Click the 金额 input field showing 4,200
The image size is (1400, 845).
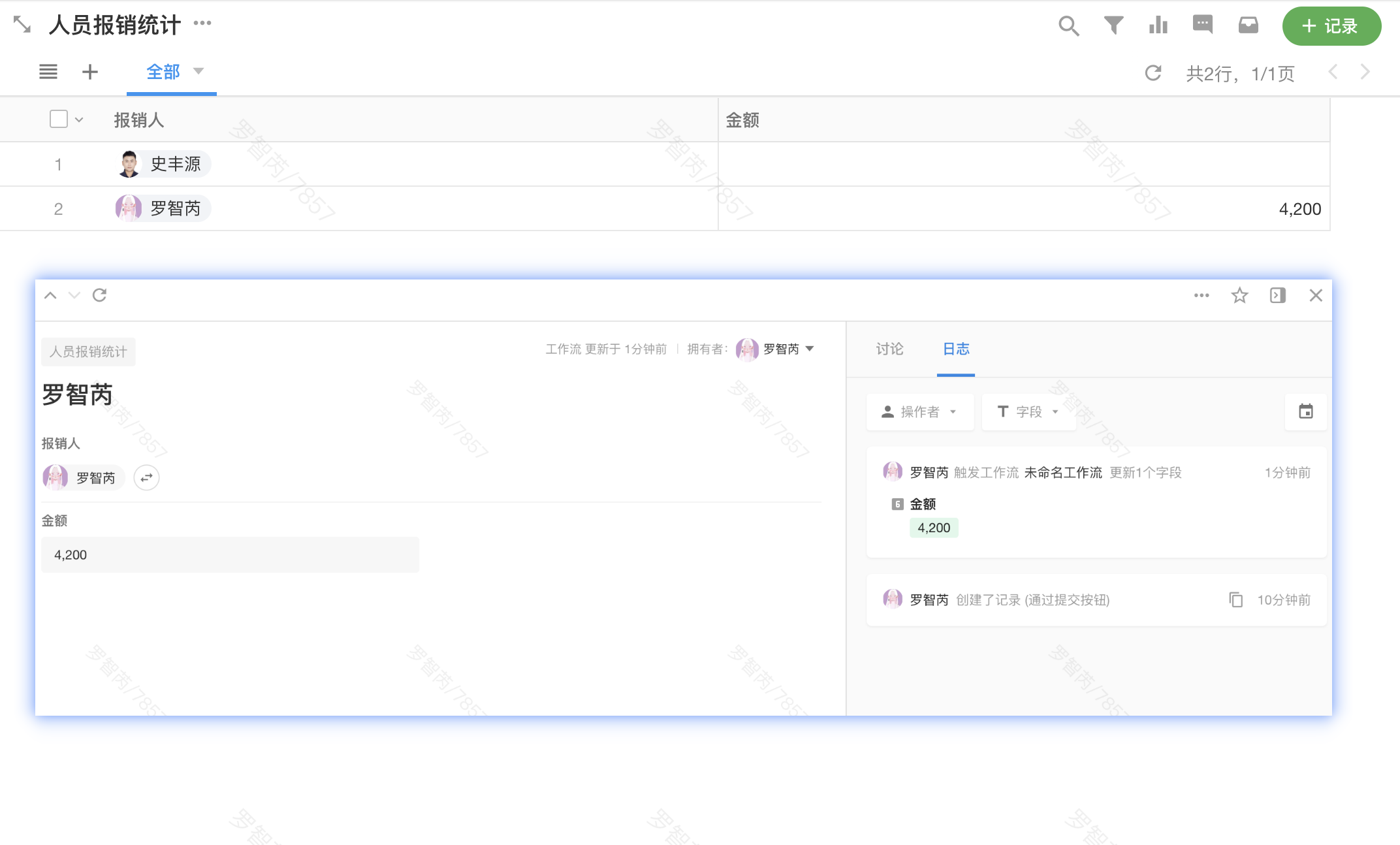point(230,555)
